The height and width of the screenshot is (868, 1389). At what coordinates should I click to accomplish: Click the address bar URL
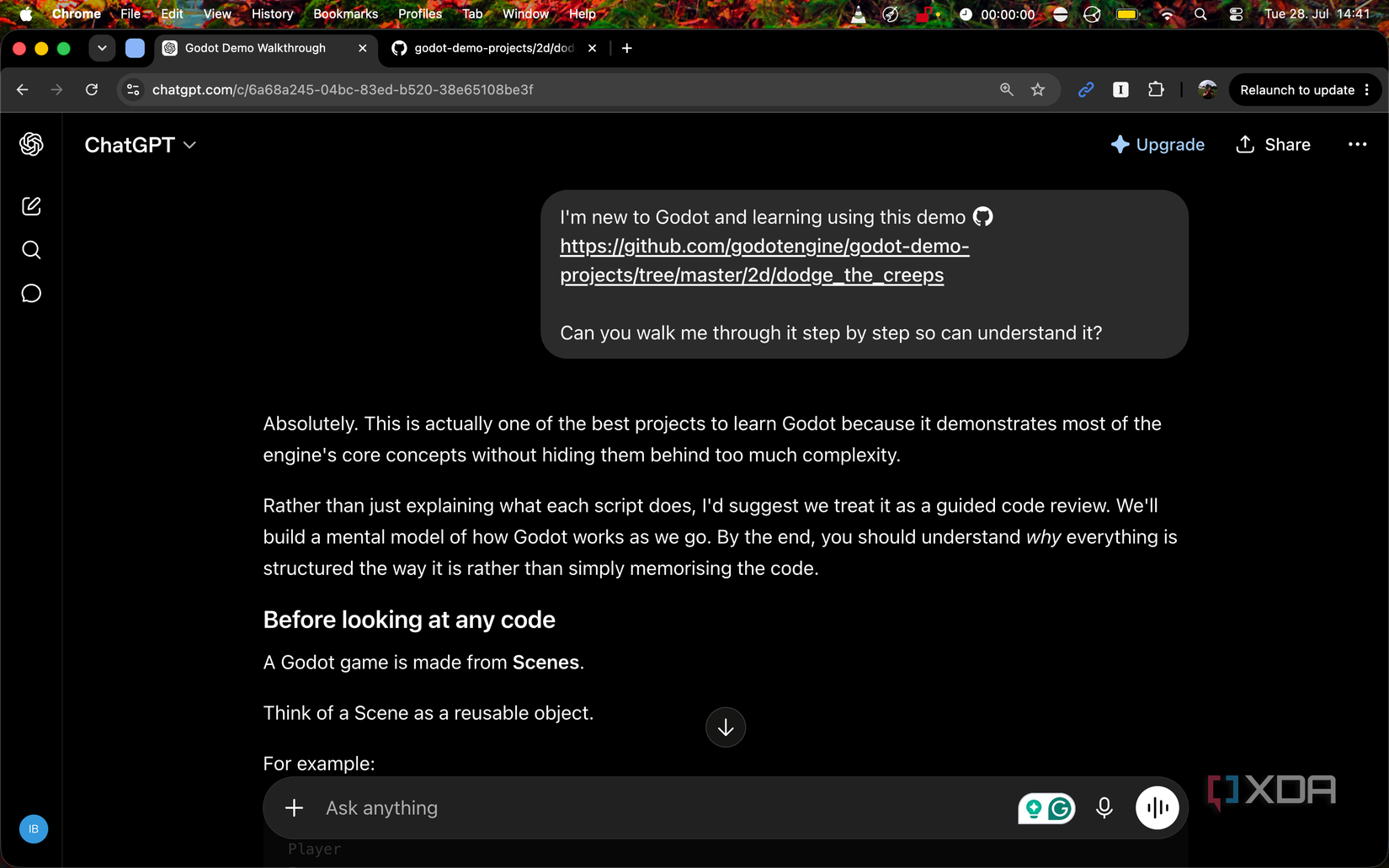click(343, 89)
